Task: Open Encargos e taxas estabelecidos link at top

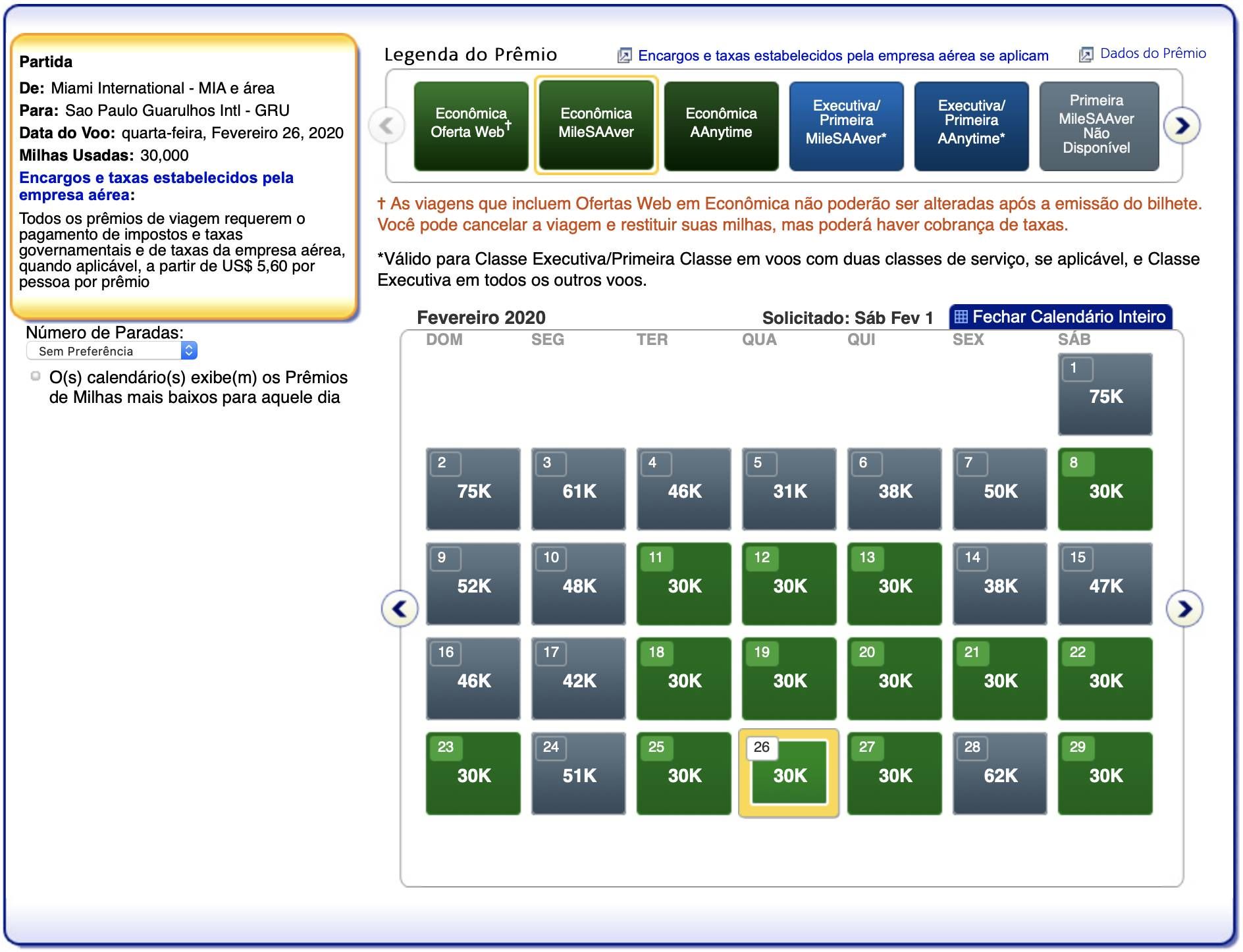Action: pos(843,56)
